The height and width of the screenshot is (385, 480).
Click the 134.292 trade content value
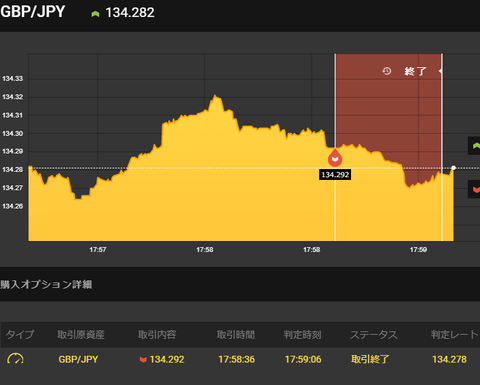pos(167,359)
